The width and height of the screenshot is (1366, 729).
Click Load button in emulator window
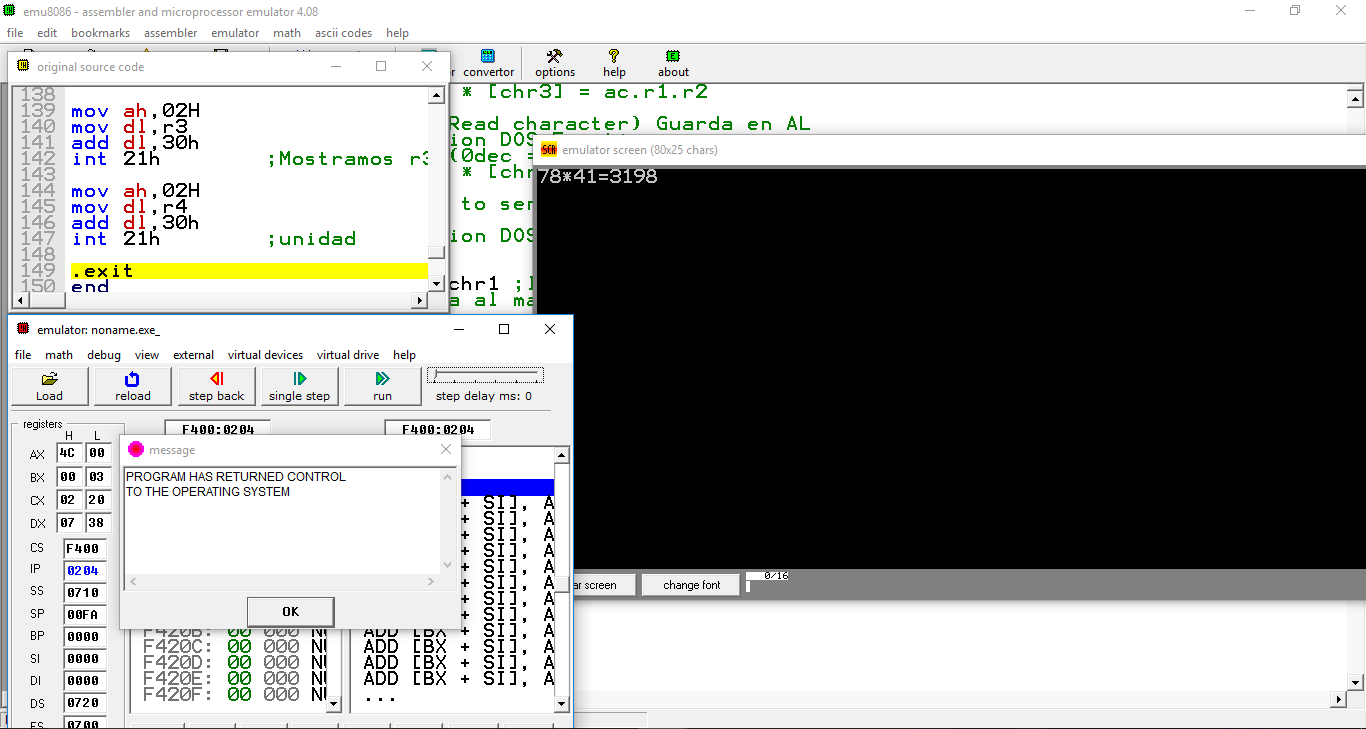(x=49, y=386)
